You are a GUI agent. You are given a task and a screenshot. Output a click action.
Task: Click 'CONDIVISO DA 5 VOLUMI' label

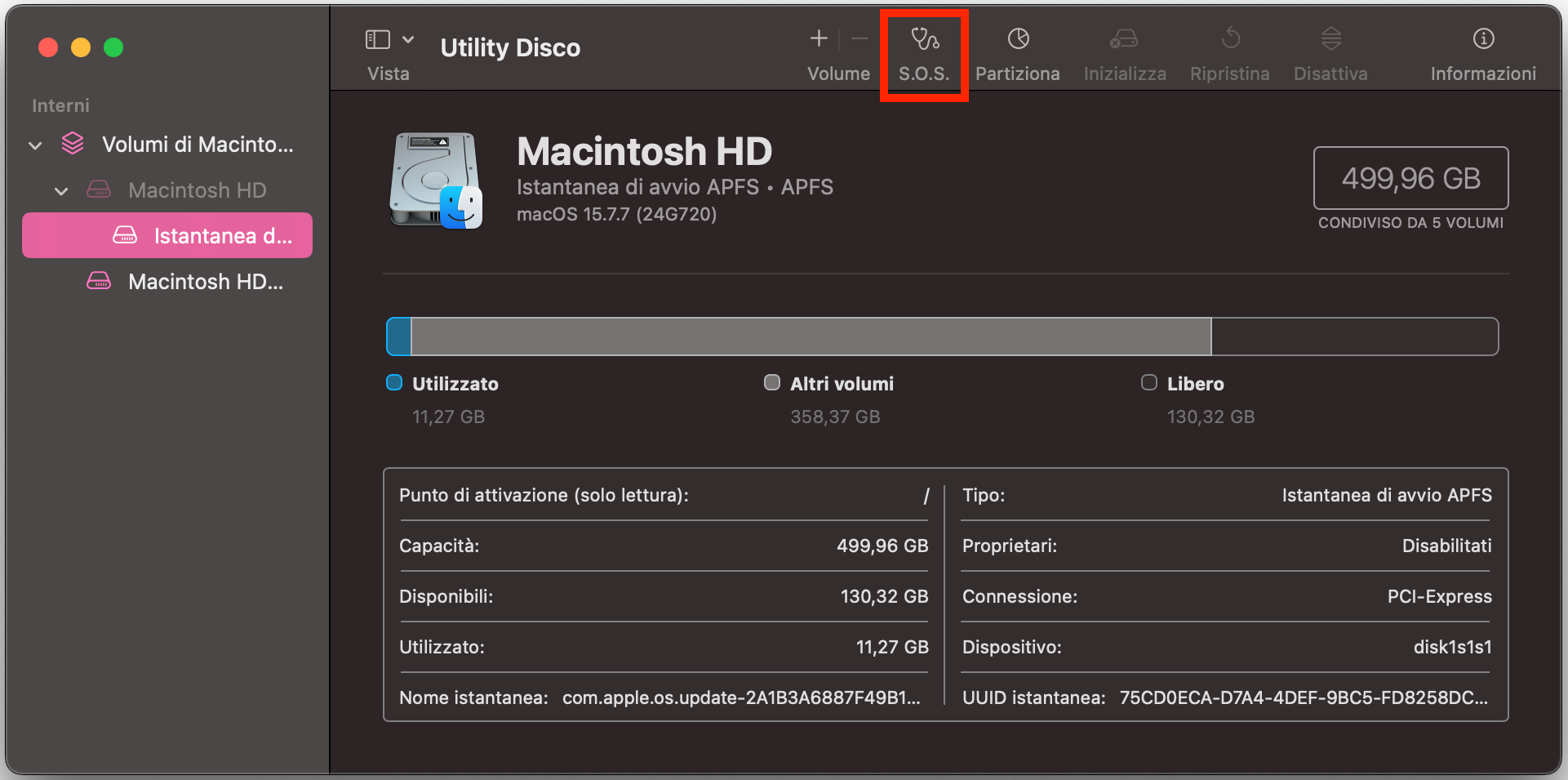pos(1410,223)
